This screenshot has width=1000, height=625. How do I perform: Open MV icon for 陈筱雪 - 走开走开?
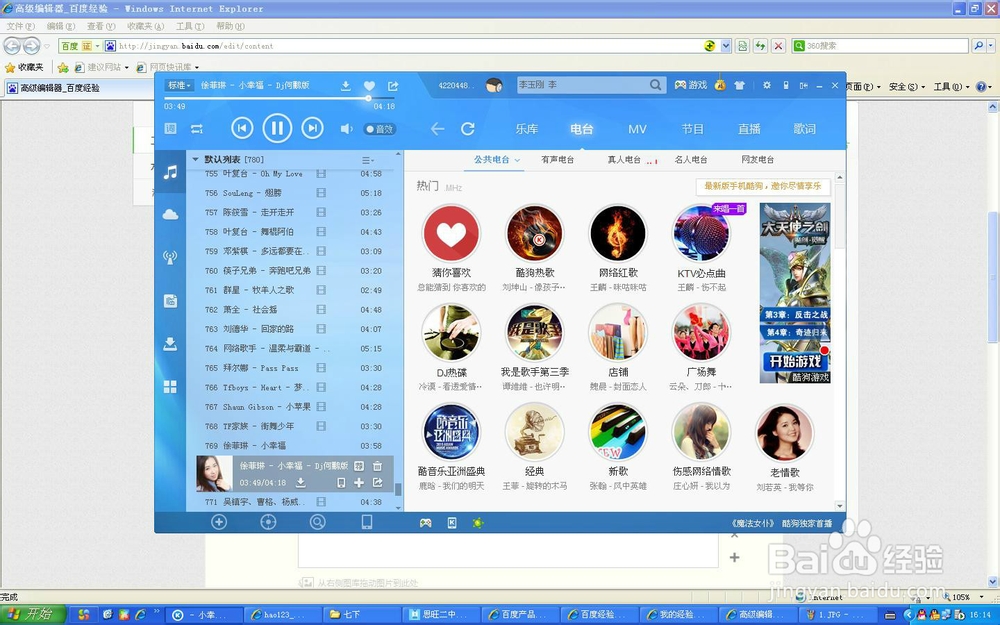[321, 212]
